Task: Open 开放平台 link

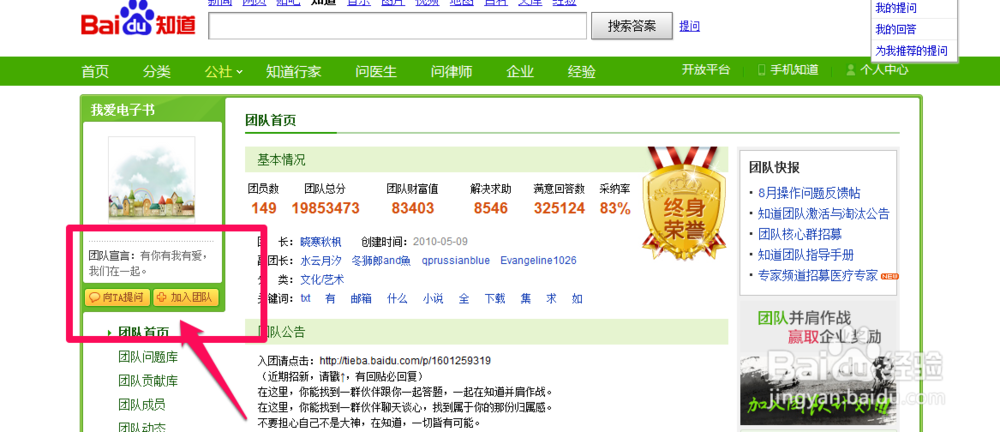Action: (705, 70)
